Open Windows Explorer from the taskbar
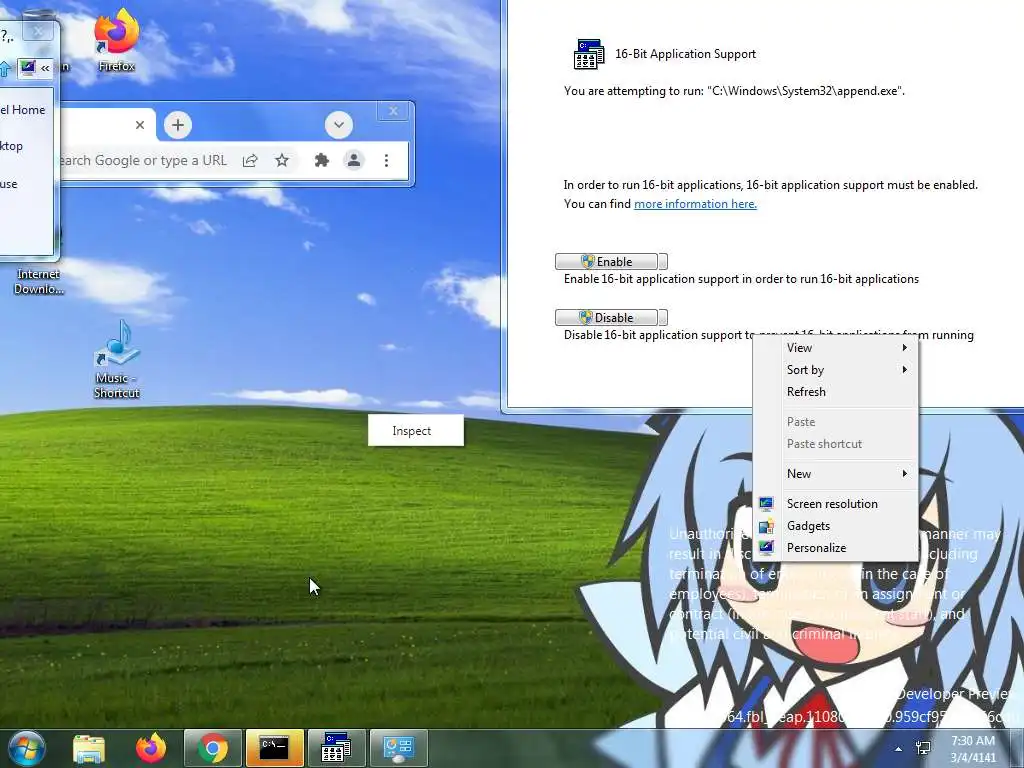The height and width of the screenshot is (768, 1024). [x=89, y=748]
